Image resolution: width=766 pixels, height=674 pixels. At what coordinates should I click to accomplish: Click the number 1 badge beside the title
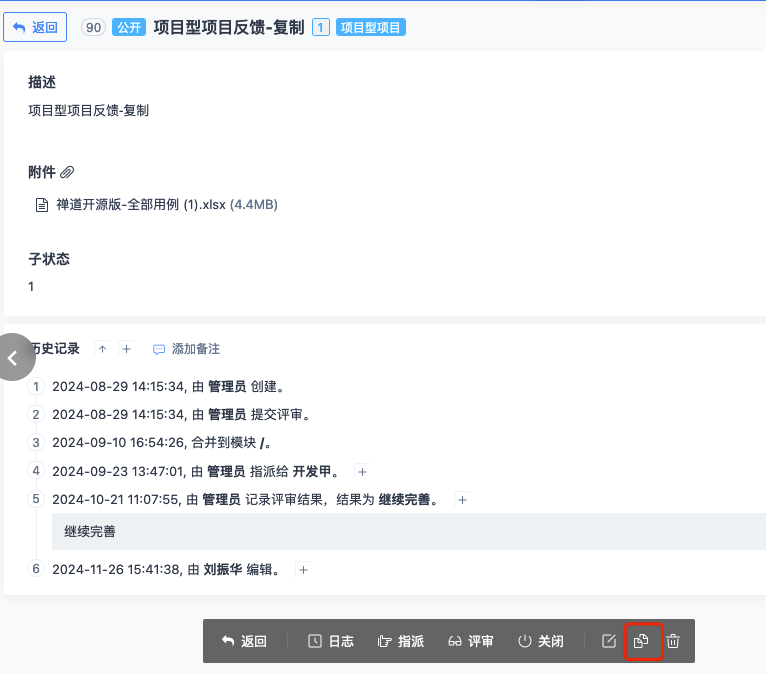coord(320,27)
